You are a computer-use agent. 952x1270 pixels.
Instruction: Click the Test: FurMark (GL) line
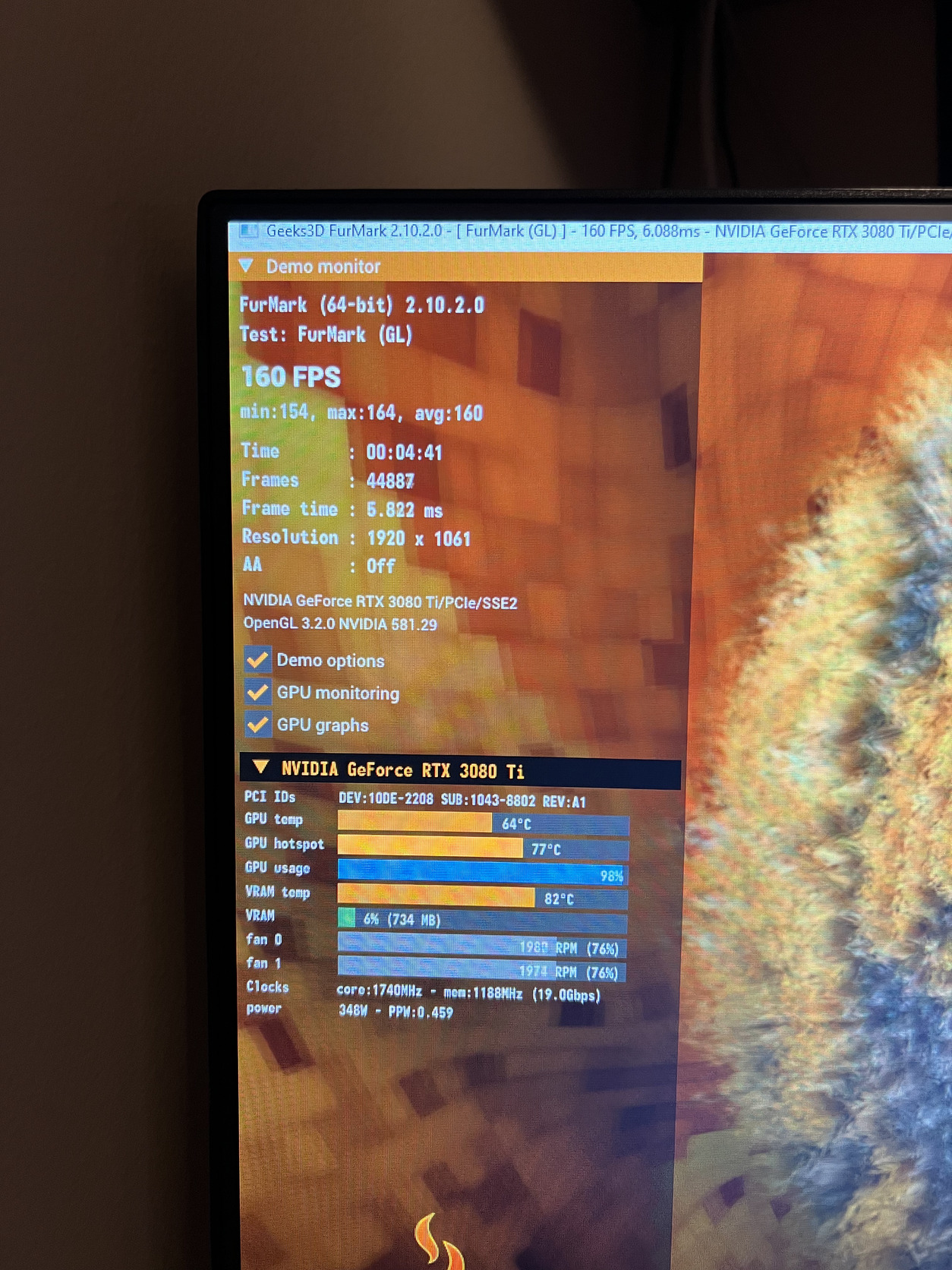(x=326, y=334)
